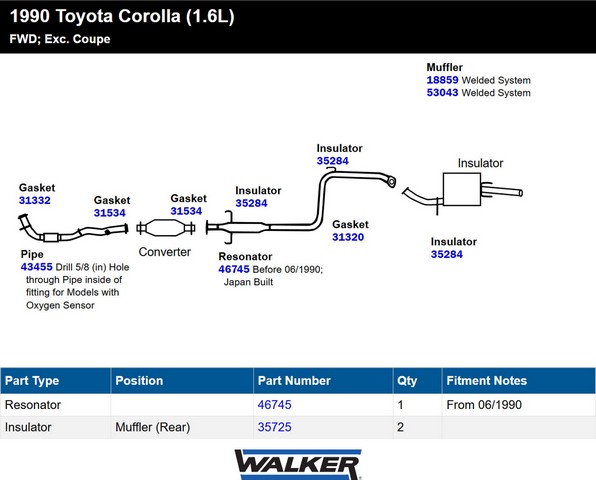Open insulator 35284 above tail pipe
The image size is (596, 480).
[333, 161]
